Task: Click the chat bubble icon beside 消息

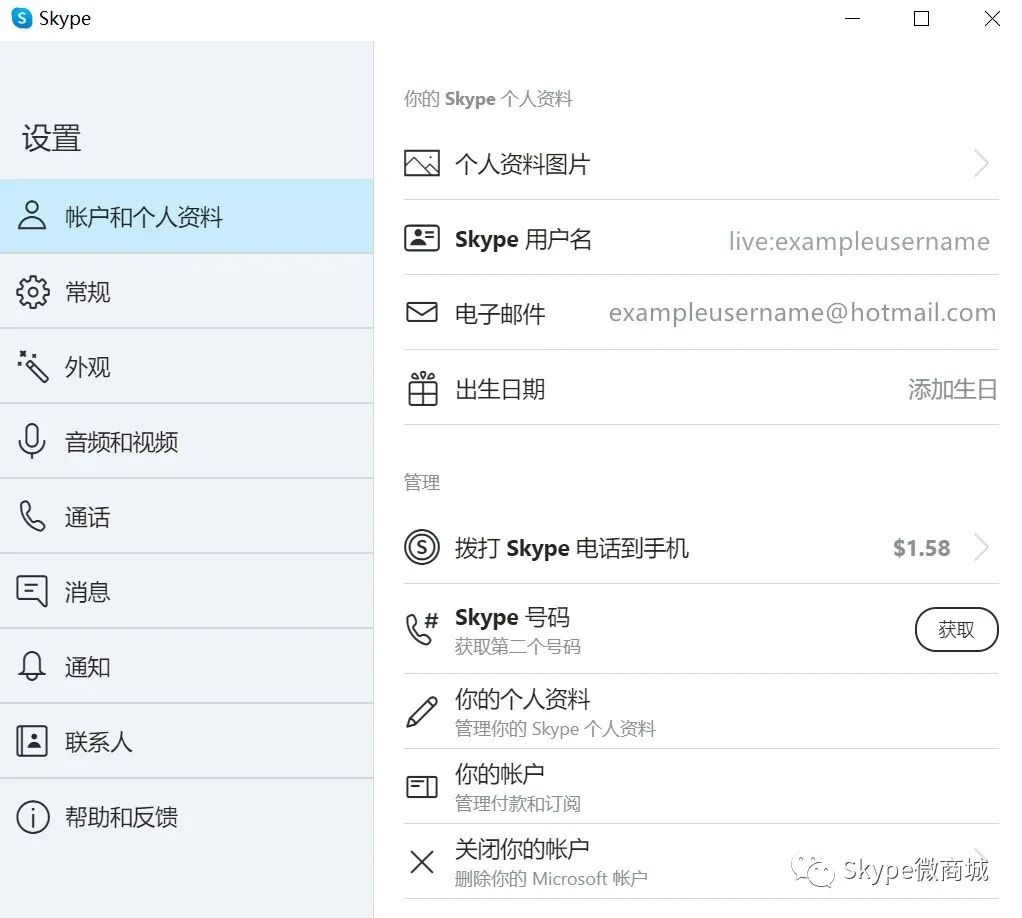Action: (x=32, y=591)
